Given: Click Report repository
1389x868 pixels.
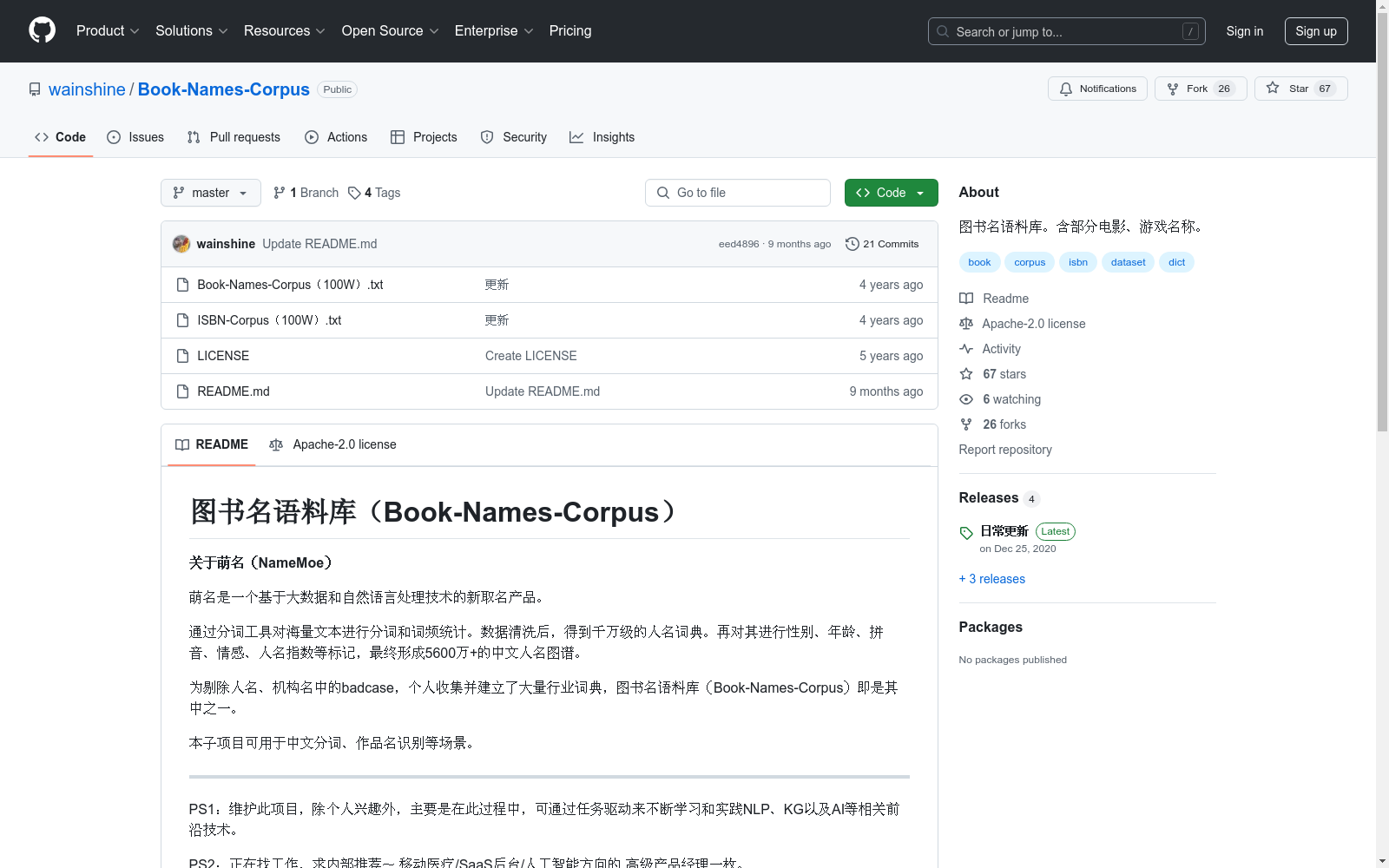Looking at the screenshot, I should point(1005,450).
